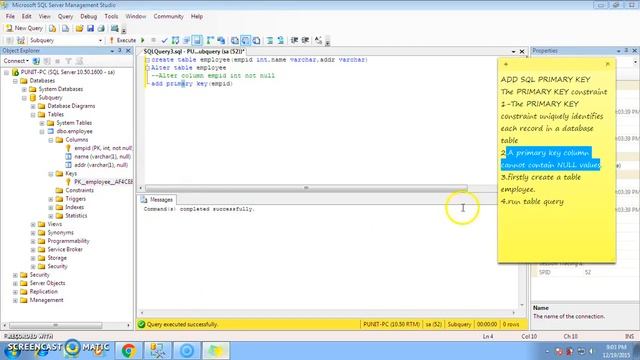Viewport: 640px width, 360px height.
Task: Click the Object Explorer refresh icon
Action: [x=79, y=61]
